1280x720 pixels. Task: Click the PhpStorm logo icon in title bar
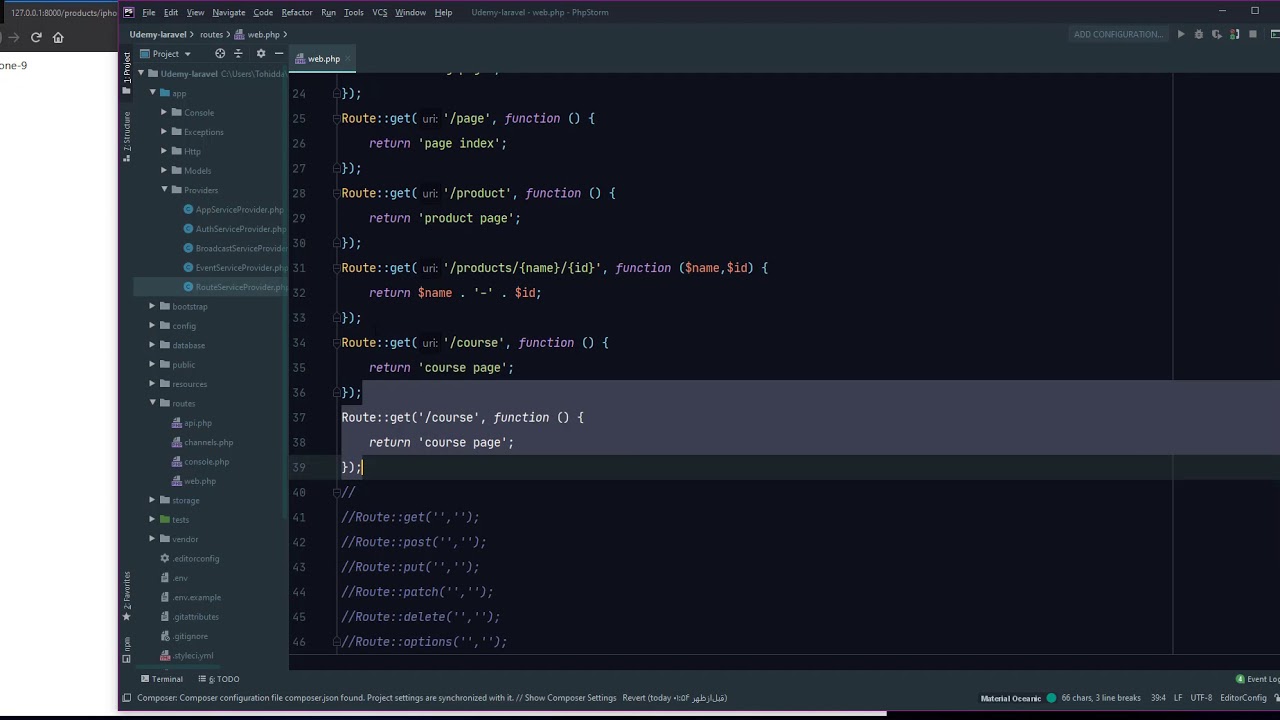tap(128, 12)
